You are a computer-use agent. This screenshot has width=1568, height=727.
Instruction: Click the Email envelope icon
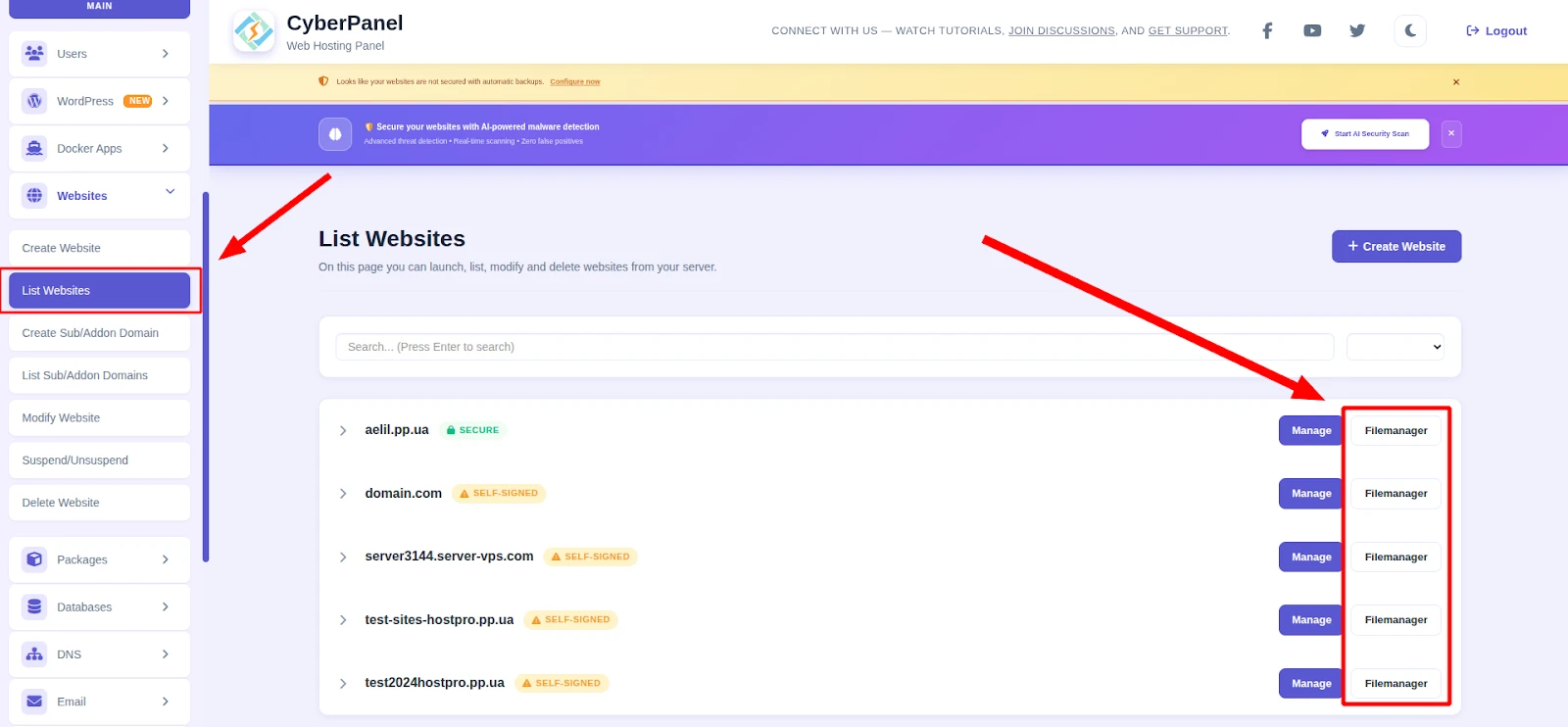(34, 702)
